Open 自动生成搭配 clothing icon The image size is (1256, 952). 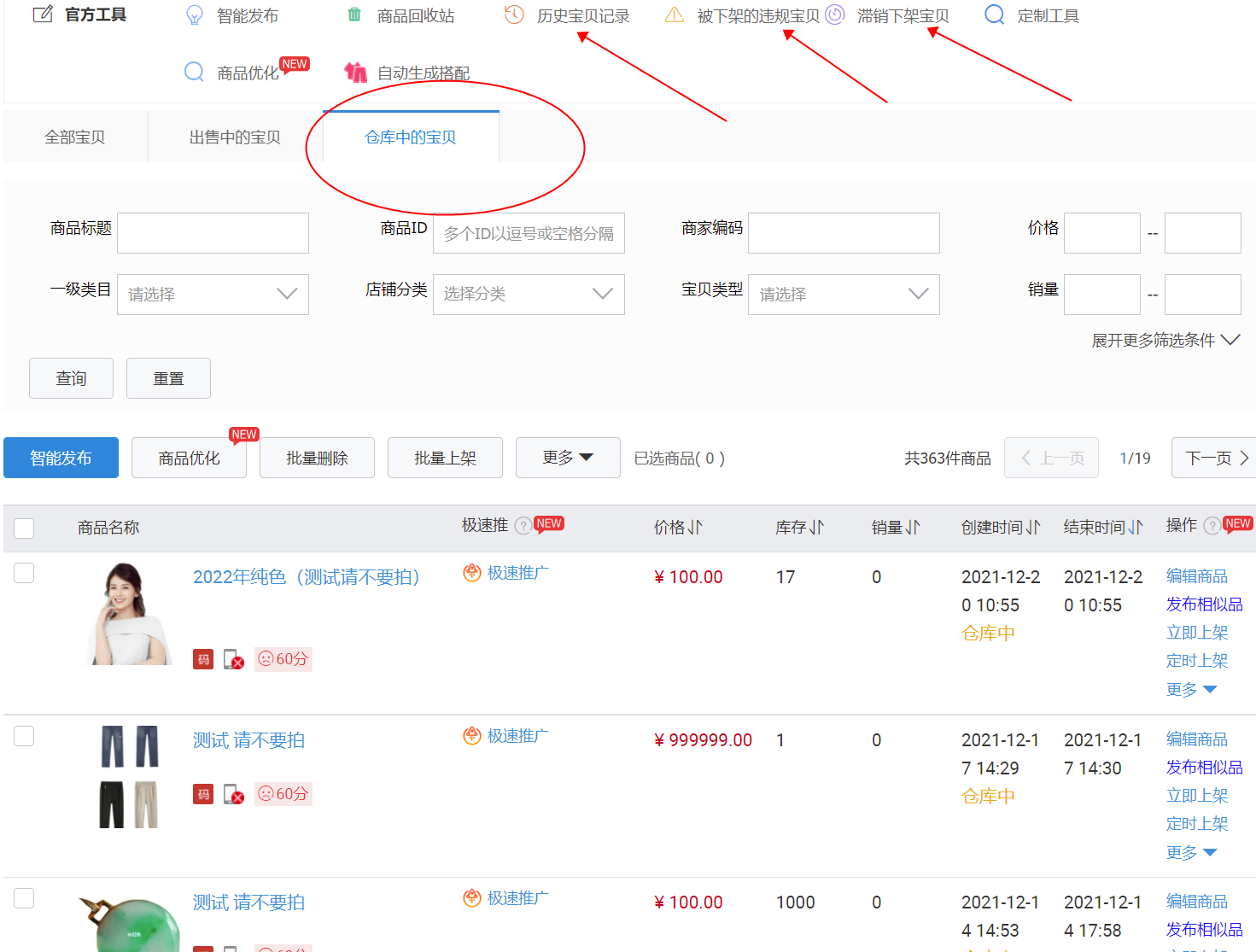(355, 73)
